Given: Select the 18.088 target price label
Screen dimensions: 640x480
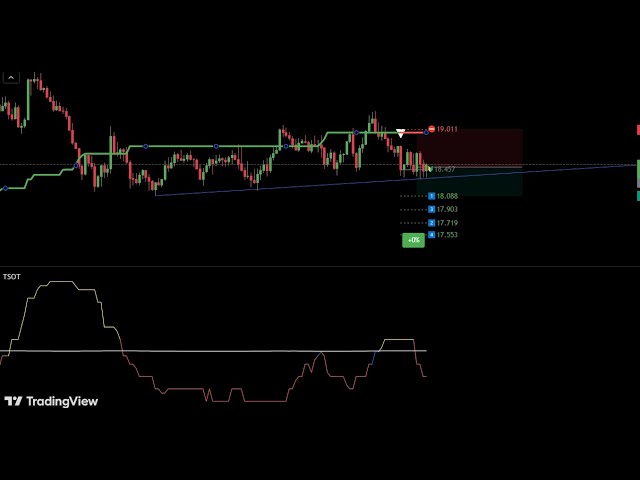Looking at the screenshot, I should (x=447, y=196).
